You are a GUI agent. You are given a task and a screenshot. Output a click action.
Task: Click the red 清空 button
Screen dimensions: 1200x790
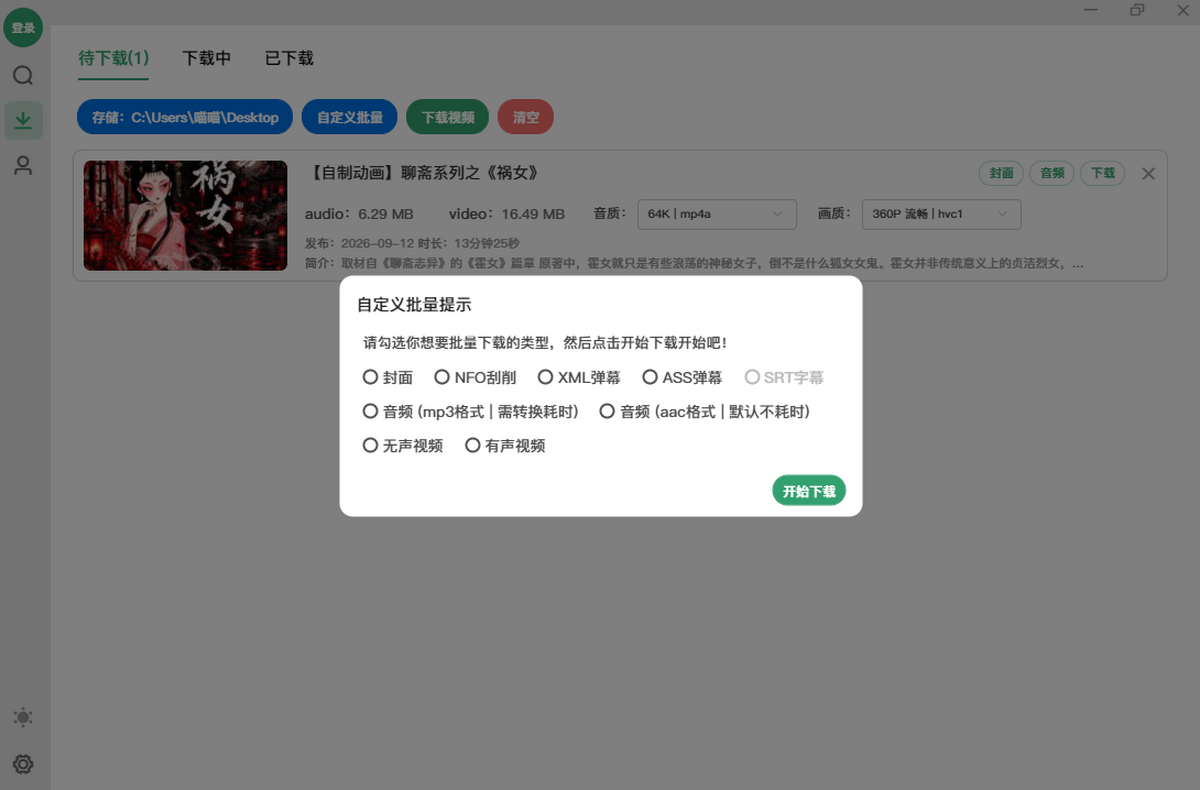[525, 117]
